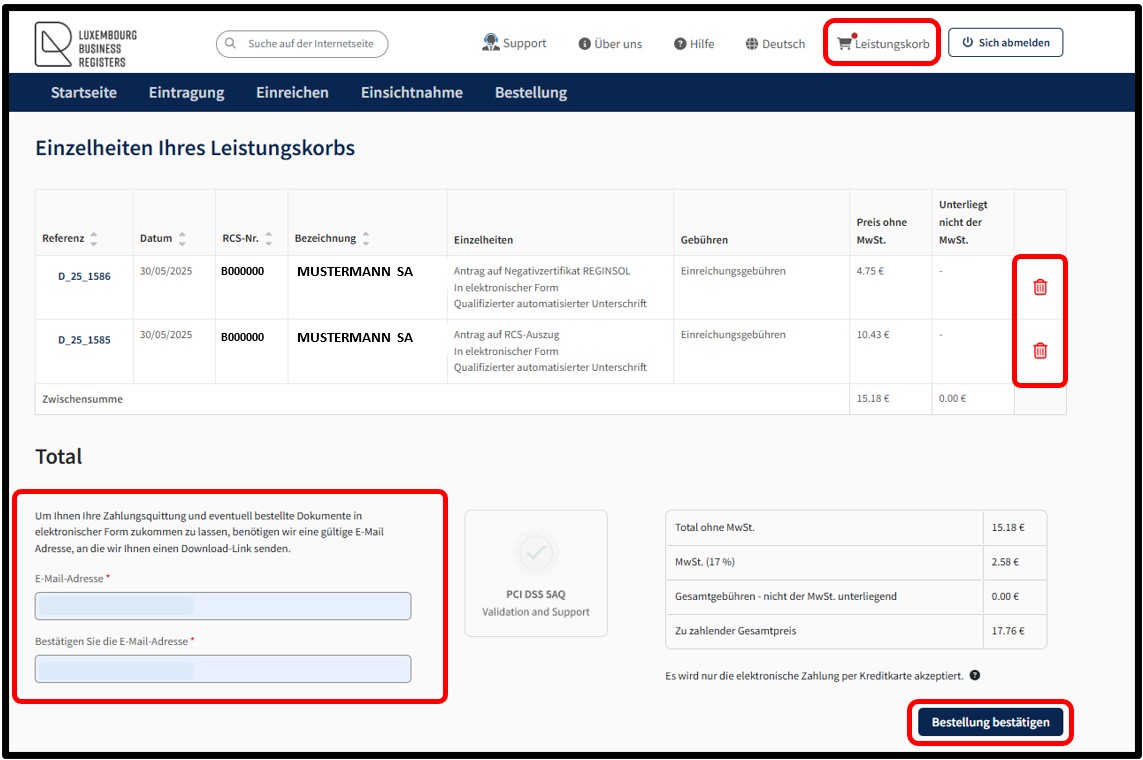
Task: Click the Luxembourg Business Registers logo
Action: (86, 44)
